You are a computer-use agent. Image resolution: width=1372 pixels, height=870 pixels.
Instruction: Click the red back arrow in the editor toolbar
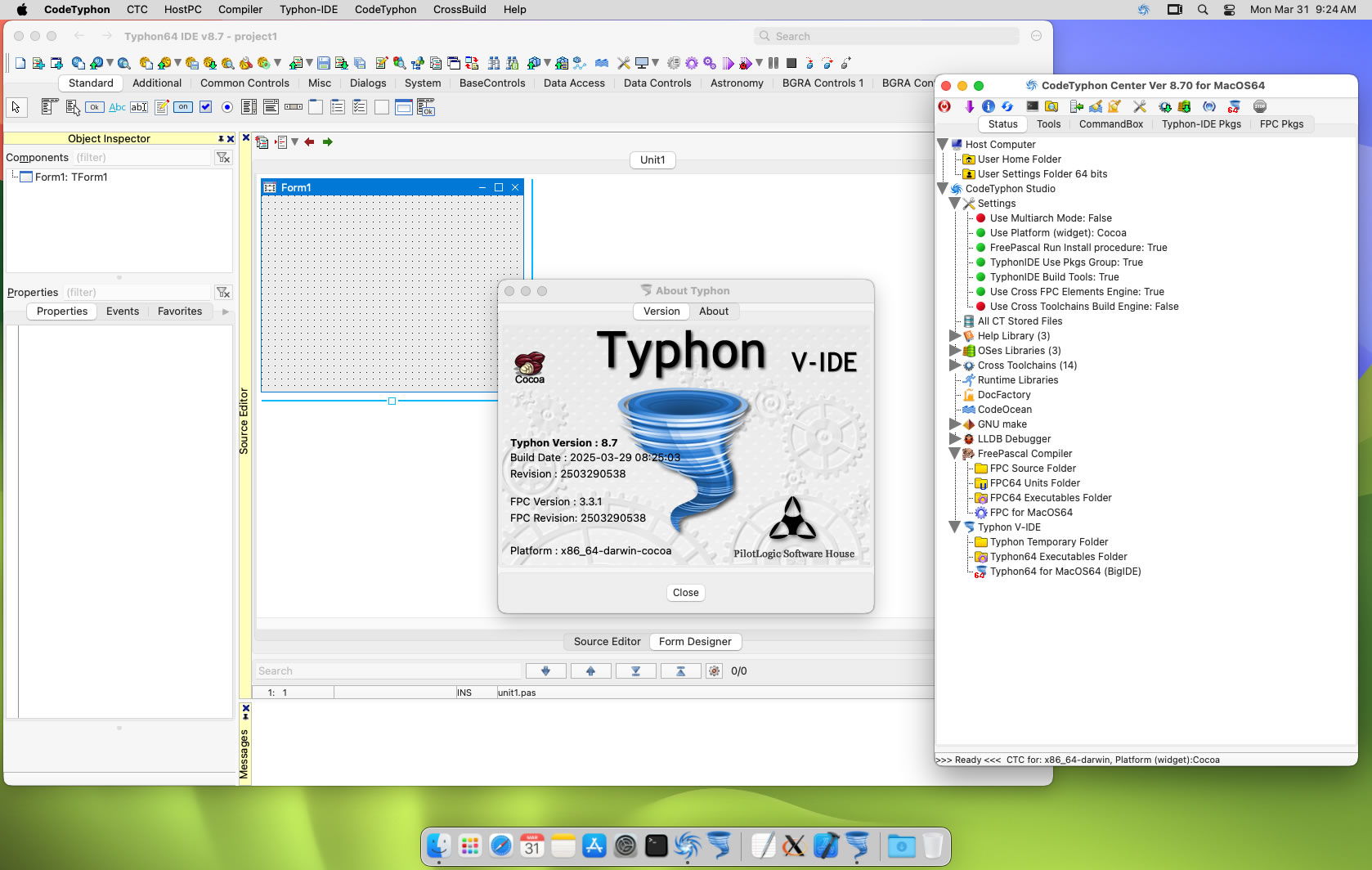coord(309,142)
